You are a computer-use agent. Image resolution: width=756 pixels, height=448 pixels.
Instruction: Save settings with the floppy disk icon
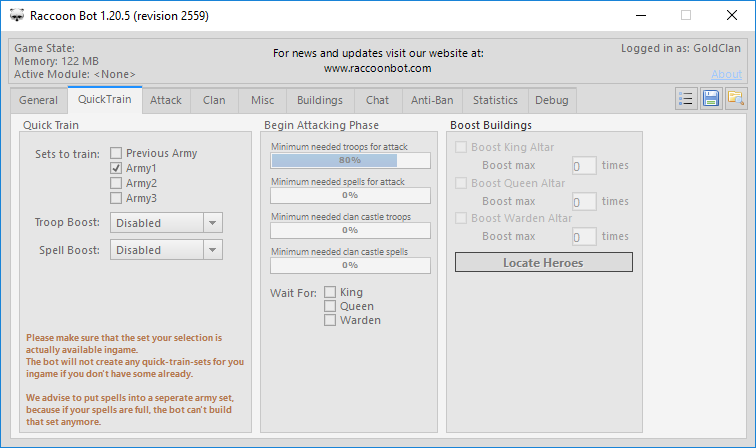coord(711,99)
